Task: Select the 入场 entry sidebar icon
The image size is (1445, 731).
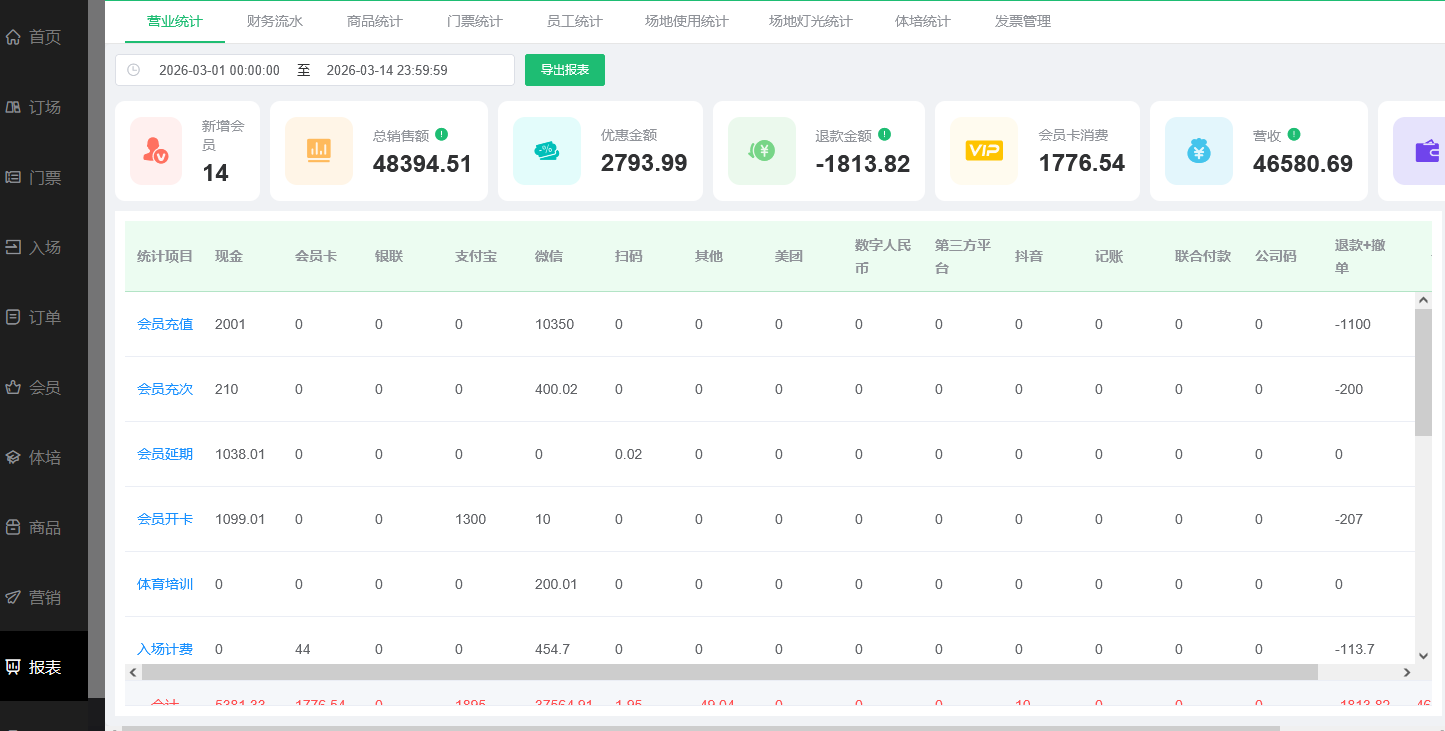Action: pos(12,247)
